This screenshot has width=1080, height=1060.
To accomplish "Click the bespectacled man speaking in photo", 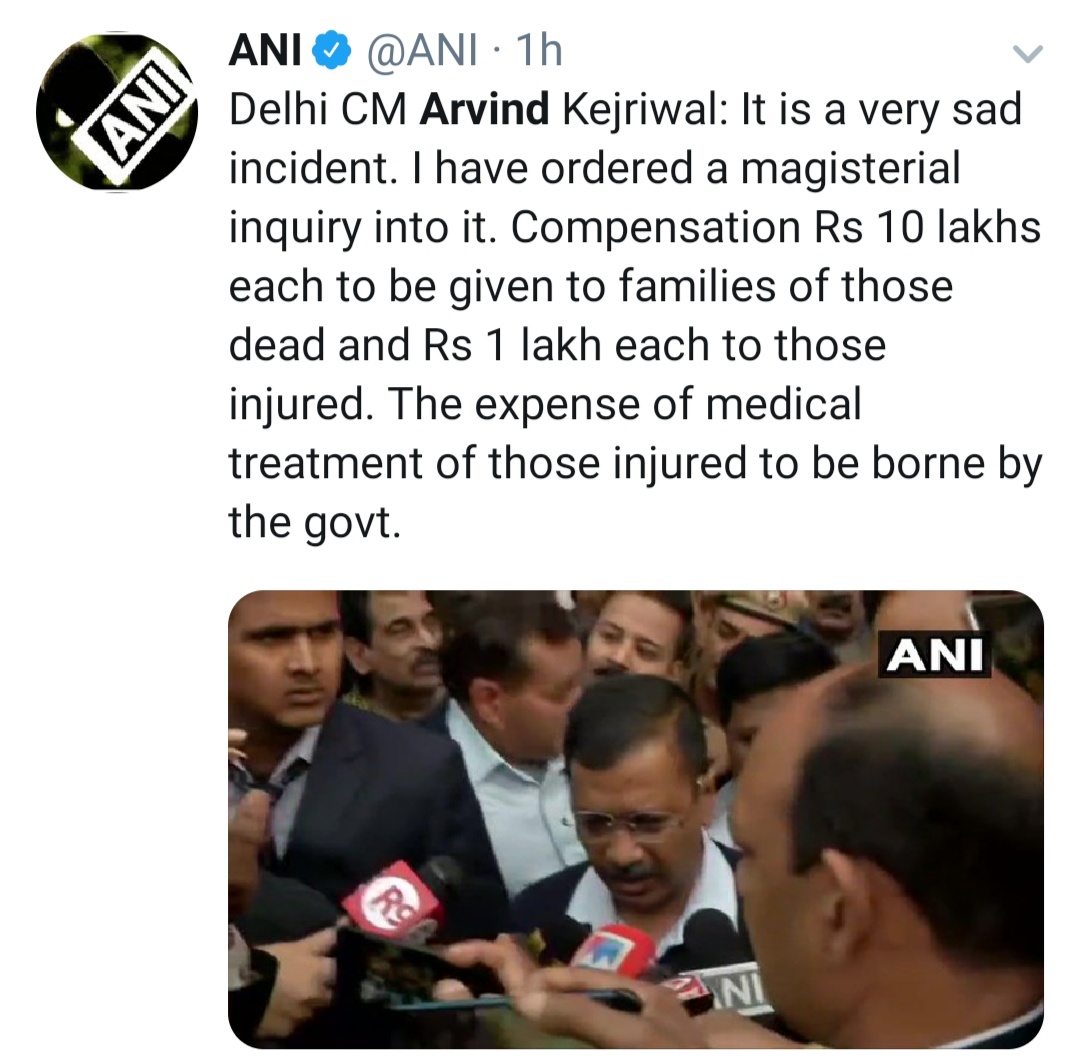I will (x=637, y=792).
